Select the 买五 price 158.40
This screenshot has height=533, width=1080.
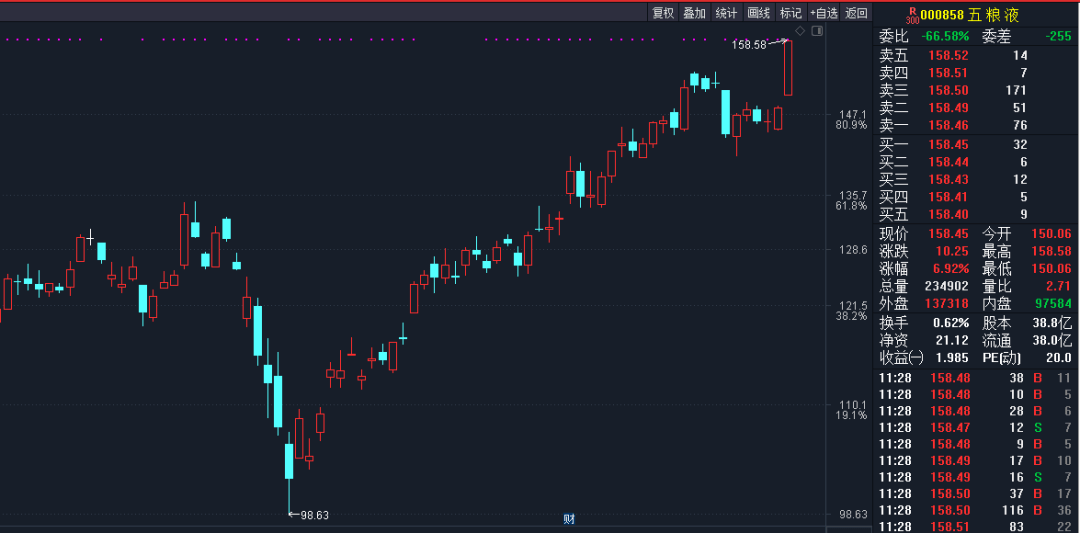coord(948,214)
